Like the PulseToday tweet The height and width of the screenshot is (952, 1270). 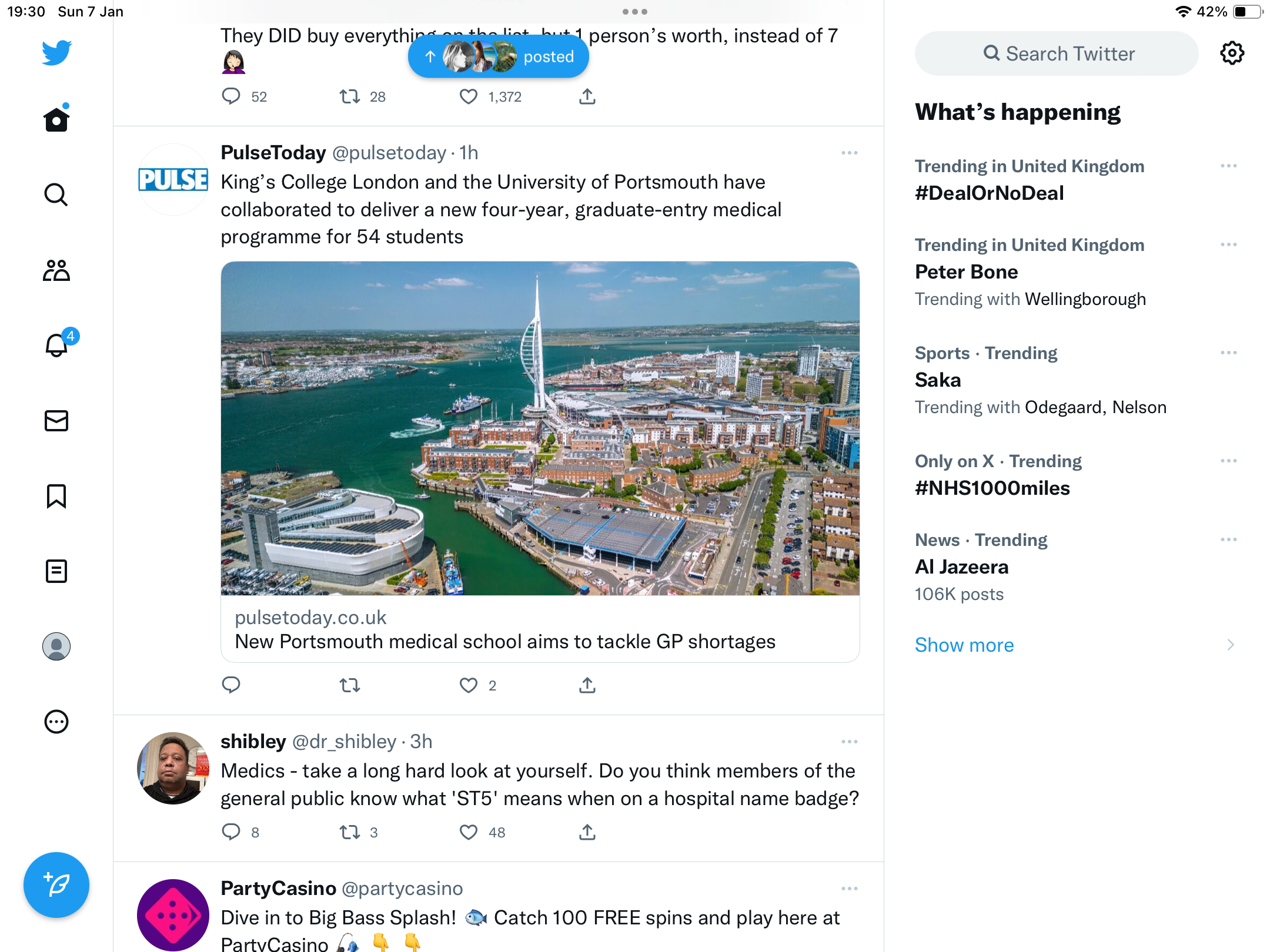[469, 685]
